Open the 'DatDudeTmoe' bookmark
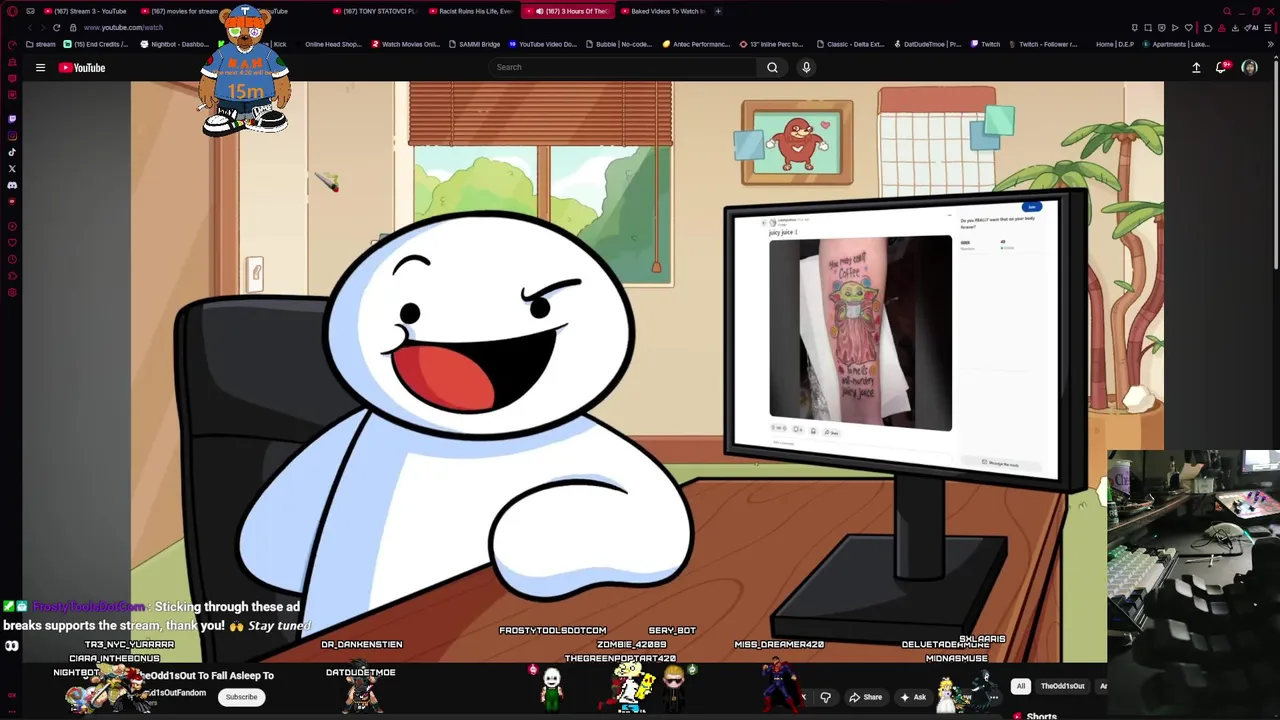This screenshot has width=1280, height=720. 928,44
